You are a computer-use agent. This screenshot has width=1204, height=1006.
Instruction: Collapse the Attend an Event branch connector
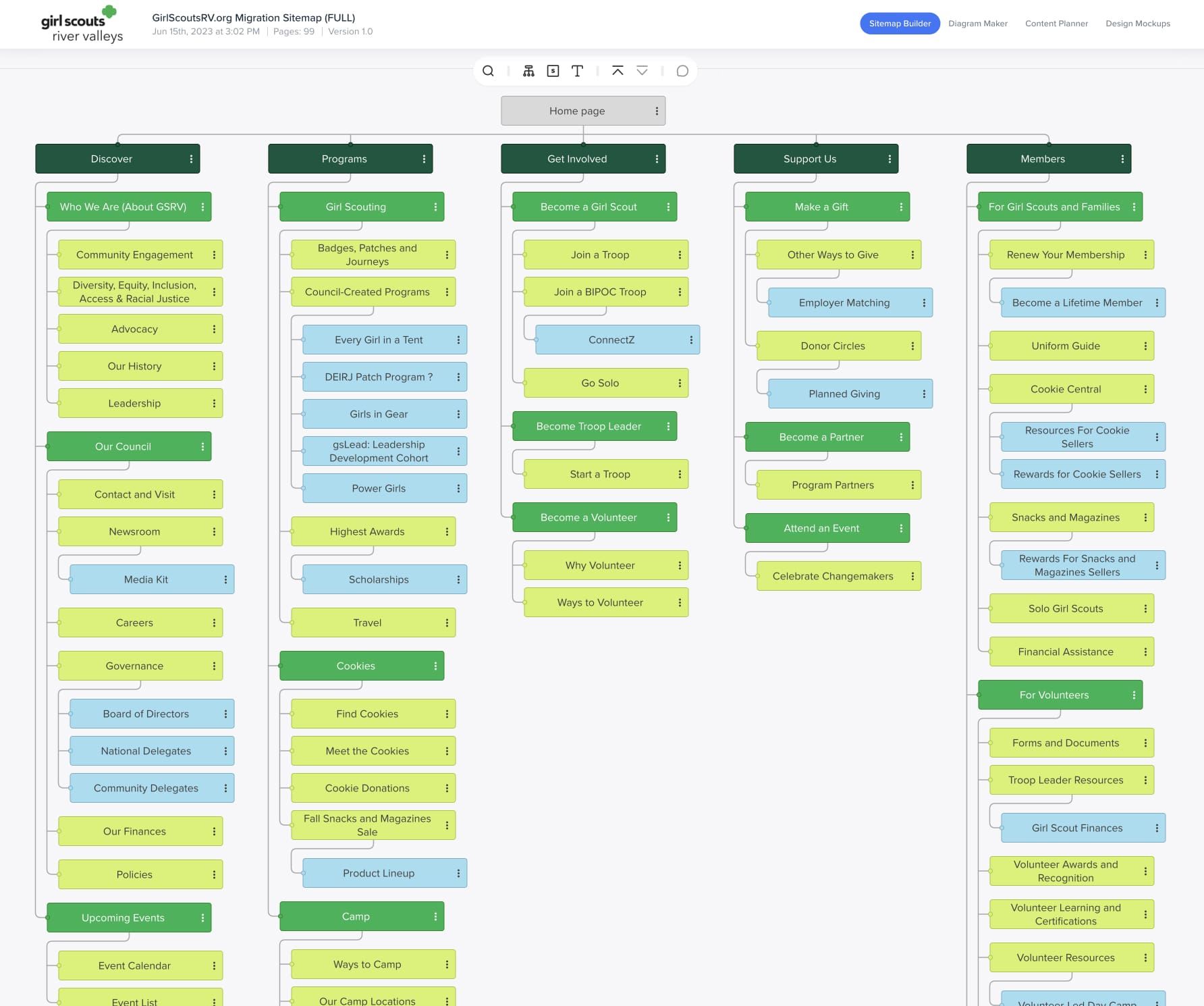pyautogui.click(x=746, y=528)
